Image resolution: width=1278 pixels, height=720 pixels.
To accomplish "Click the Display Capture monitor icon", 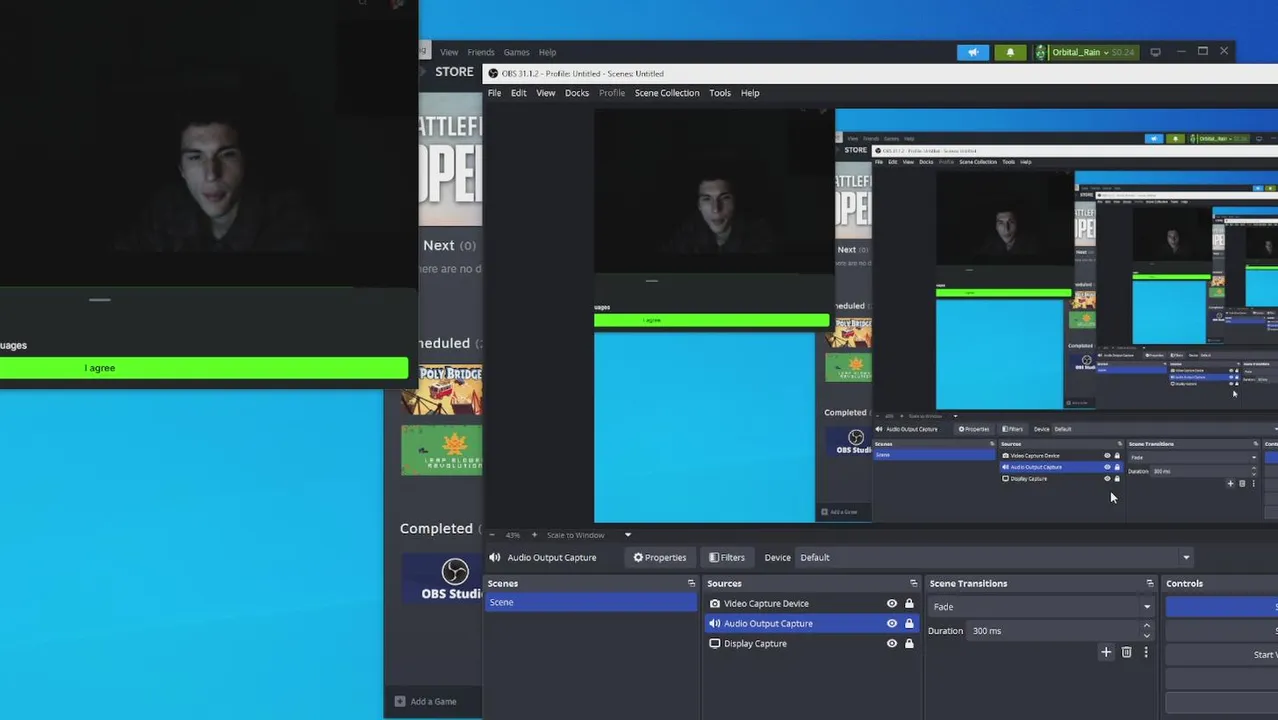I will pyautogui.click(x=715, y=644).
